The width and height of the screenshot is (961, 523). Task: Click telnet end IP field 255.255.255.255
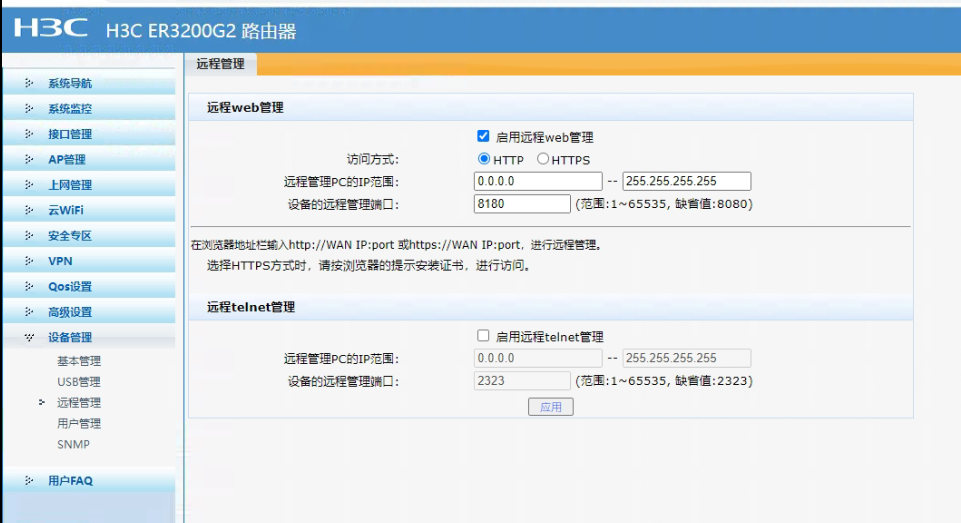click(686, 358)
